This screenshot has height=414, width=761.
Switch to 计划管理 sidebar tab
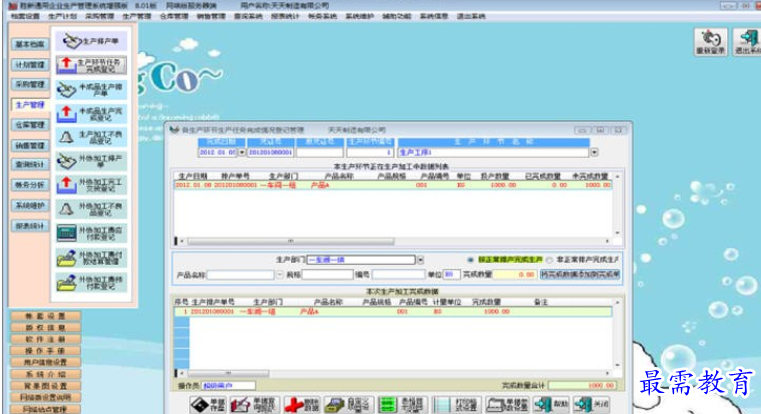click(30, 65)
